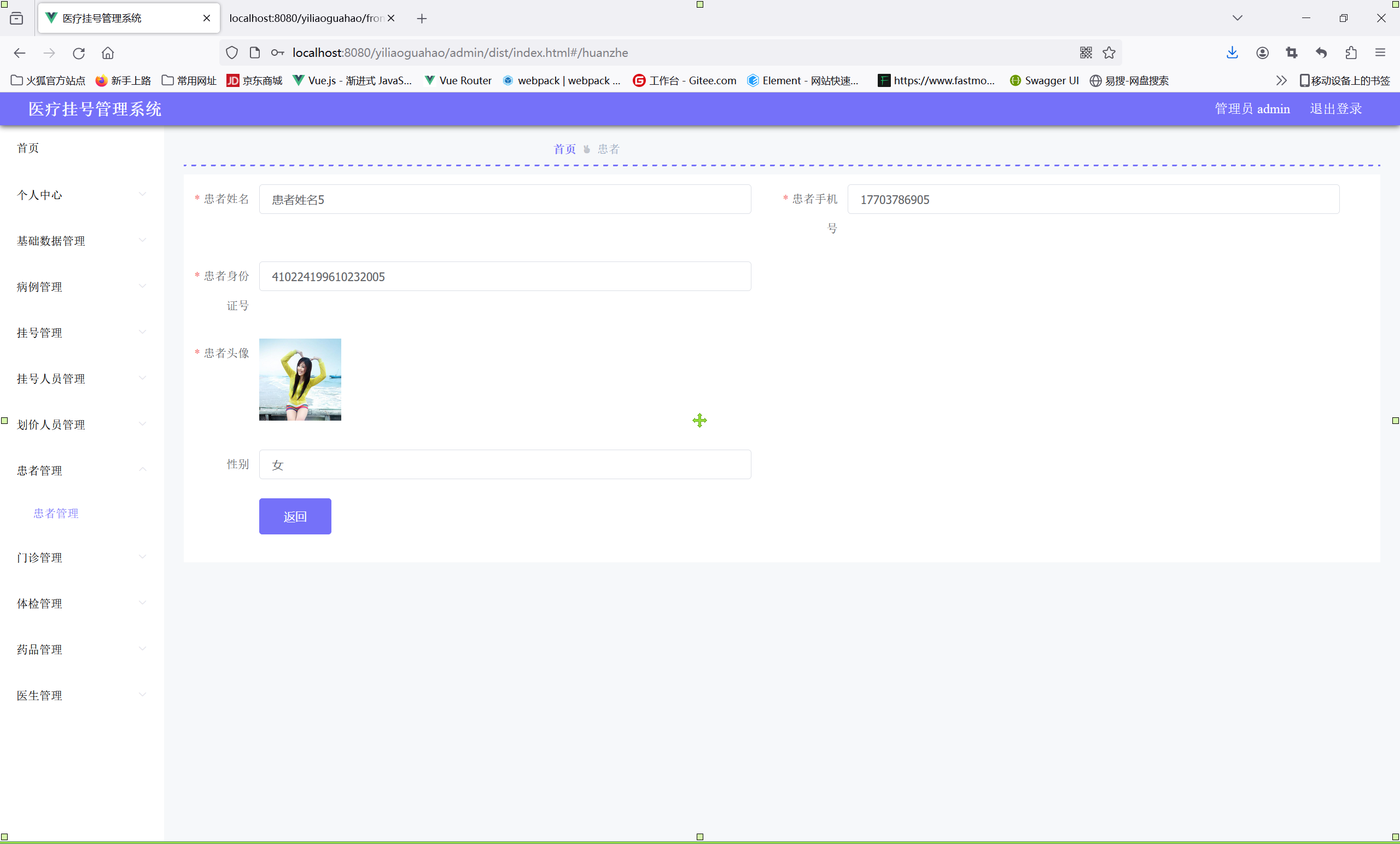Open the hamburger application menu

click(x=1380, y=53)
